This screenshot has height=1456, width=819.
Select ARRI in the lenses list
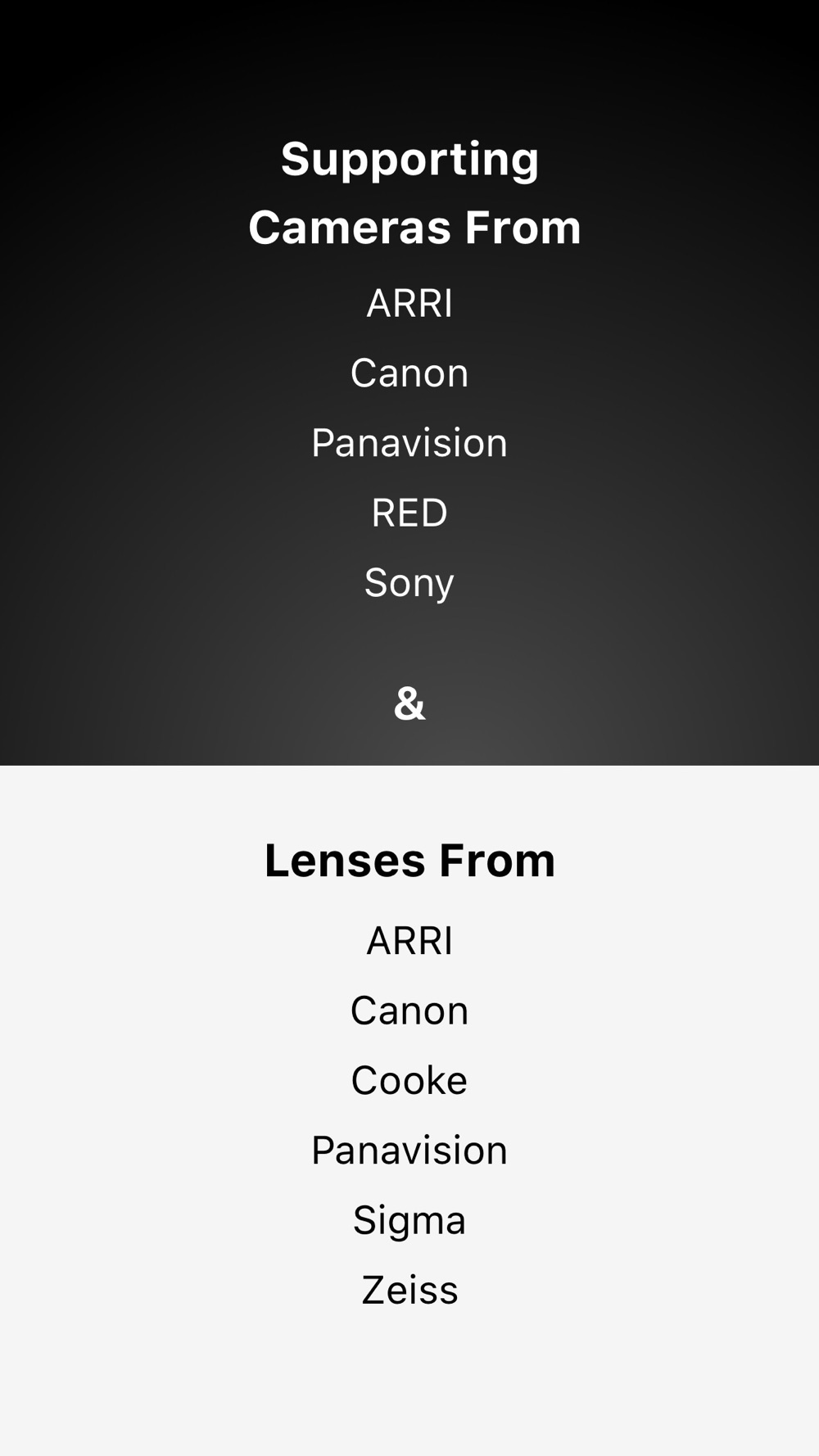409,941
